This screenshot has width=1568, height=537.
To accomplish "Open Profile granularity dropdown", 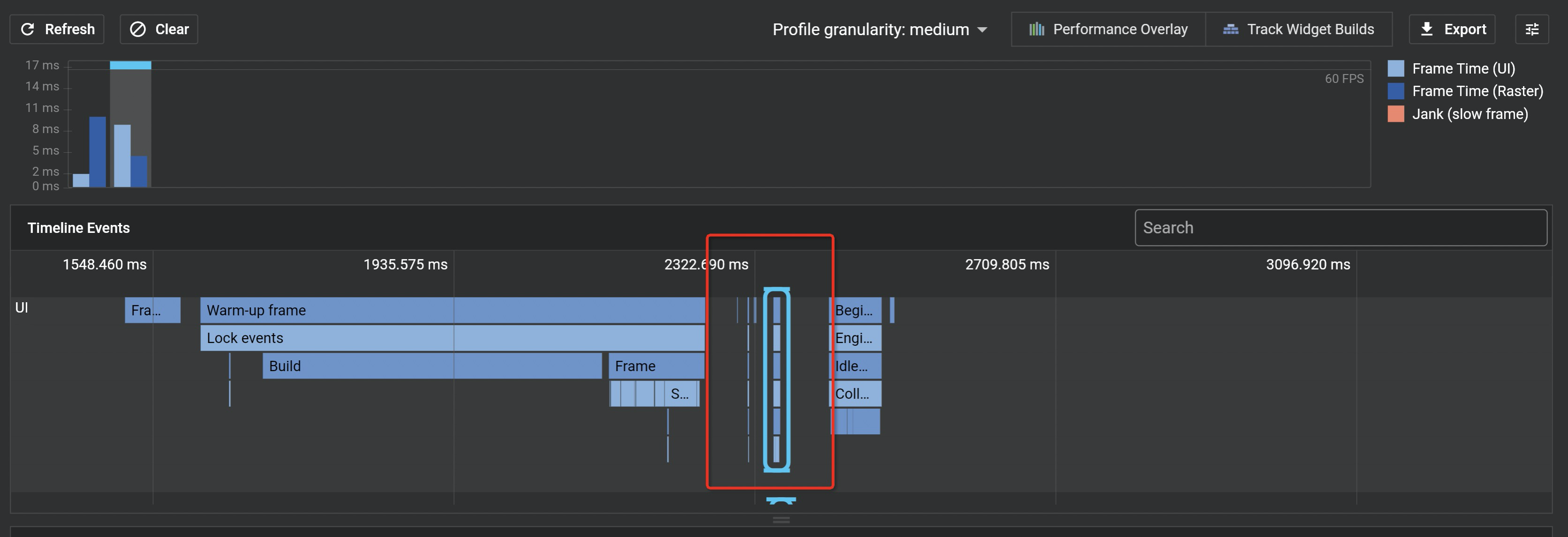I will [x=880, y=29].
